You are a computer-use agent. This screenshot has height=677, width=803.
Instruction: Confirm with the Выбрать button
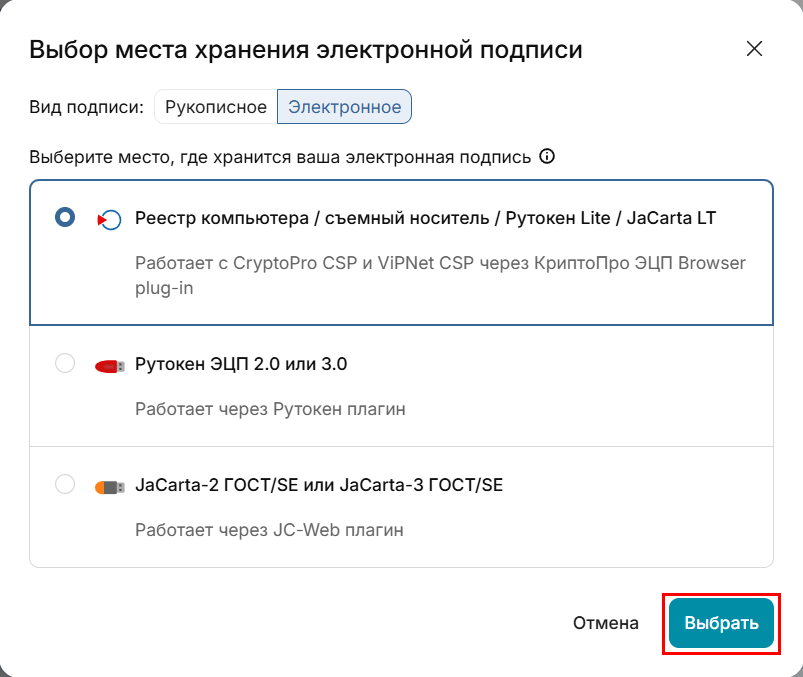point(721,623)
